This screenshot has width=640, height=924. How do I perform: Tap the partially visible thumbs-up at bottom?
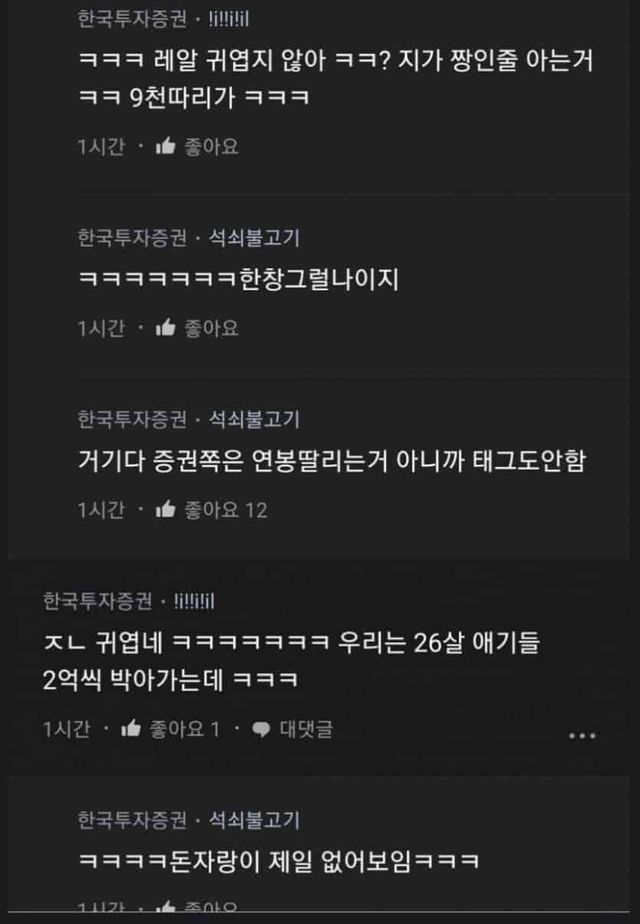coord(166,908)
